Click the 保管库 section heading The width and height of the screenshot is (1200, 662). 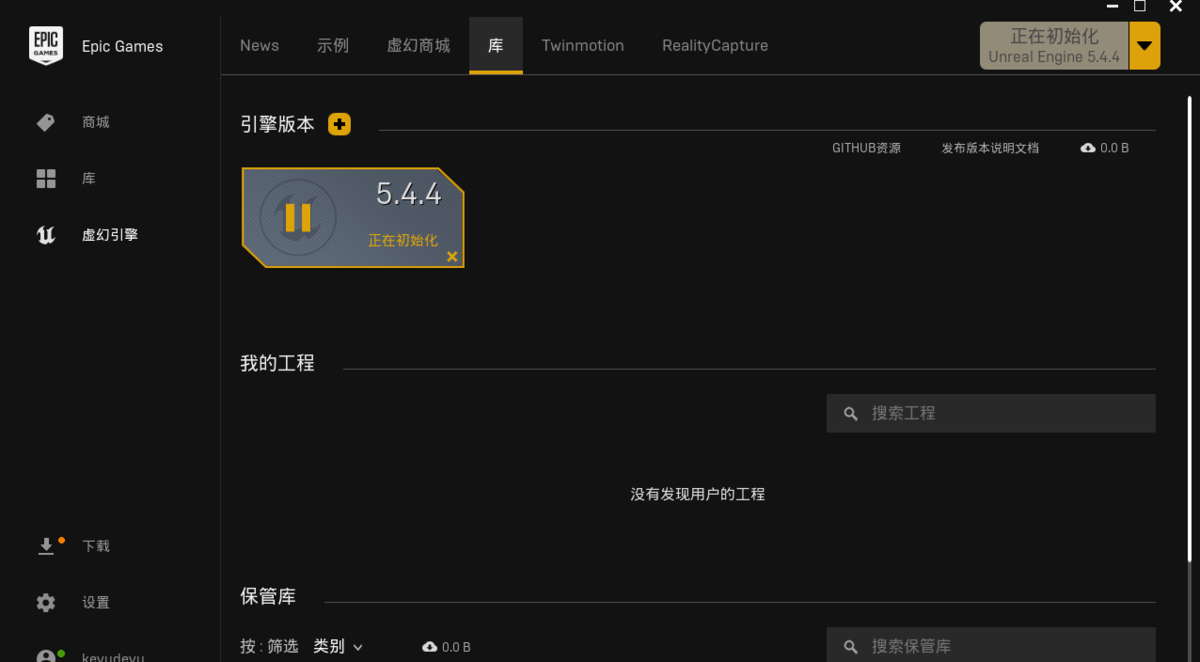click(x=268, y=597)
